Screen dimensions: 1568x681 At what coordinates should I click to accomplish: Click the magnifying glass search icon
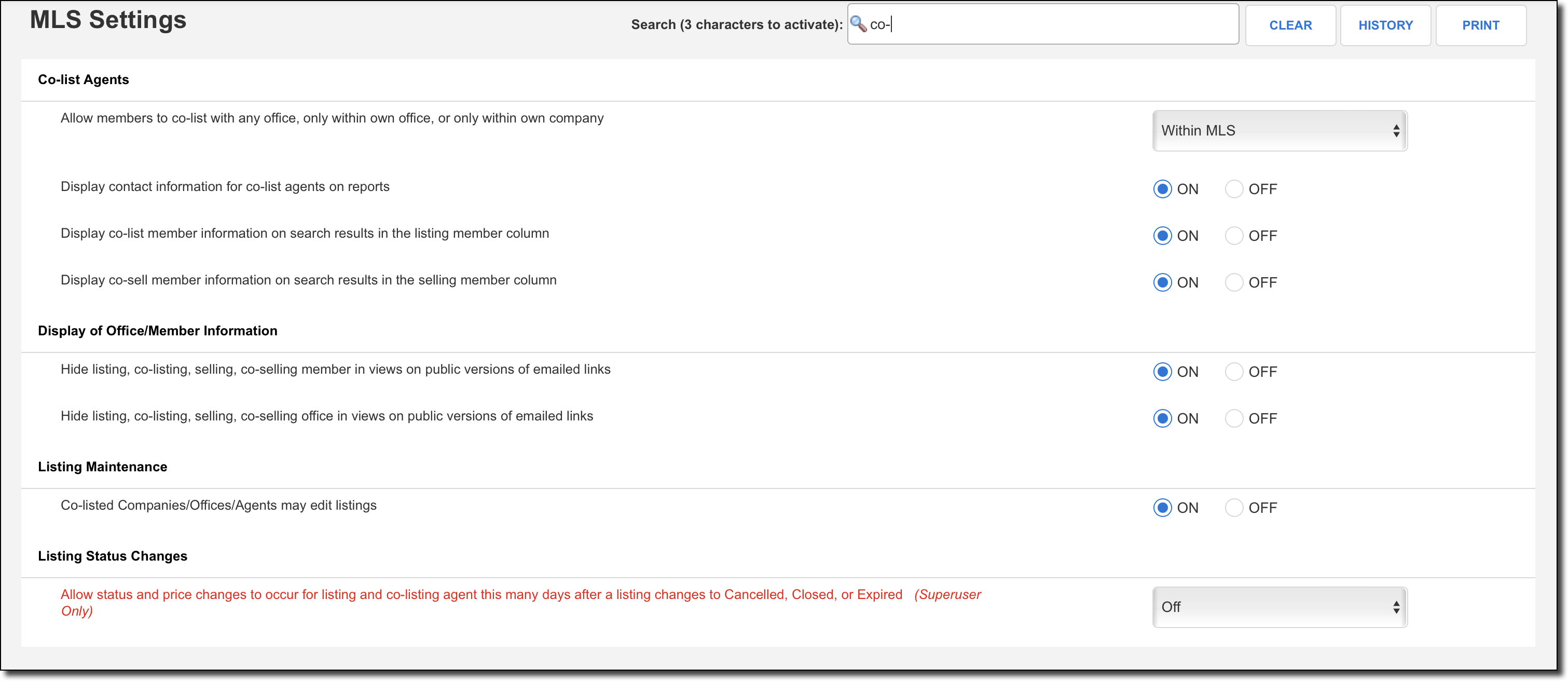858,24
